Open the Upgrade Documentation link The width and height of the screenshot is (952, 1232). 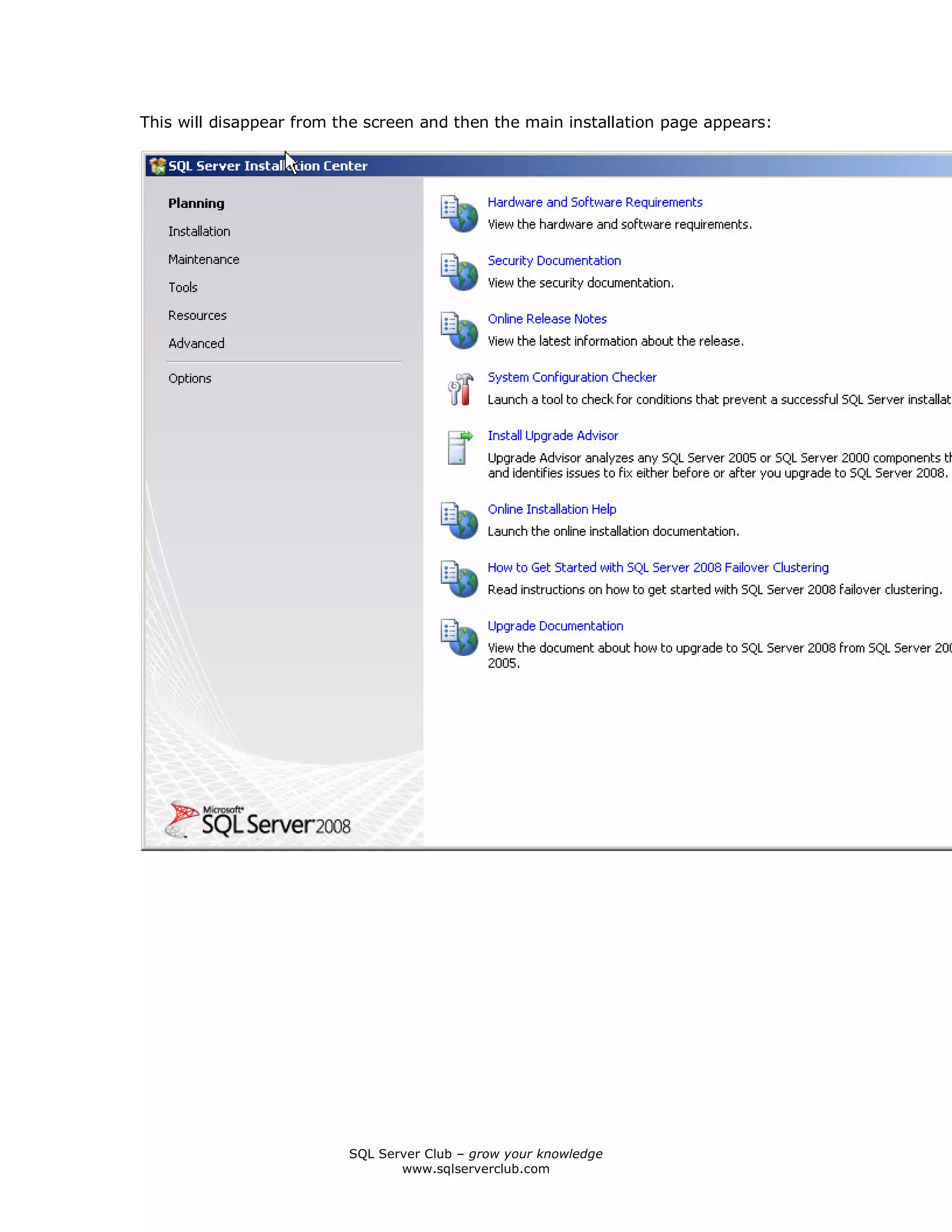click(x=555, y=626)
